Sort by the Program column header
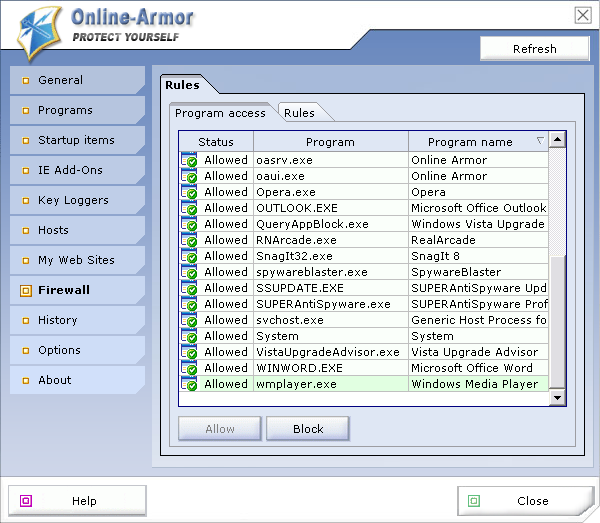Viewport: 600px width, 523px height. click(x=331, y=142)
